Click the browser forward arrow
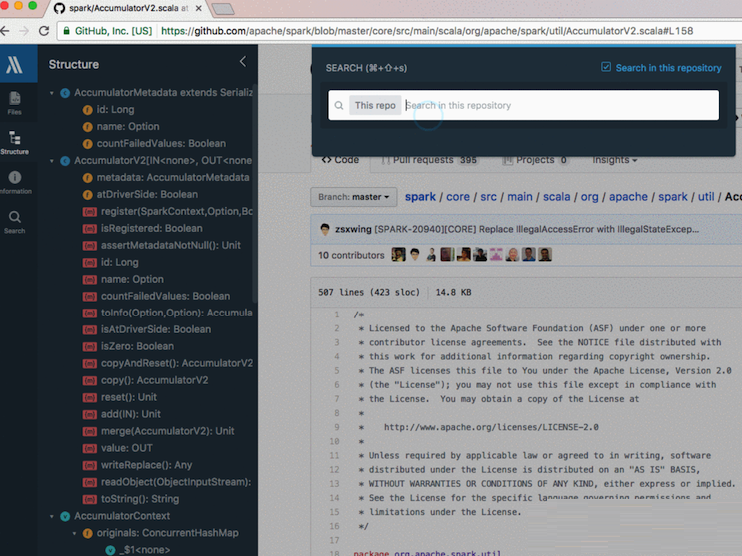 pos(24,31)
